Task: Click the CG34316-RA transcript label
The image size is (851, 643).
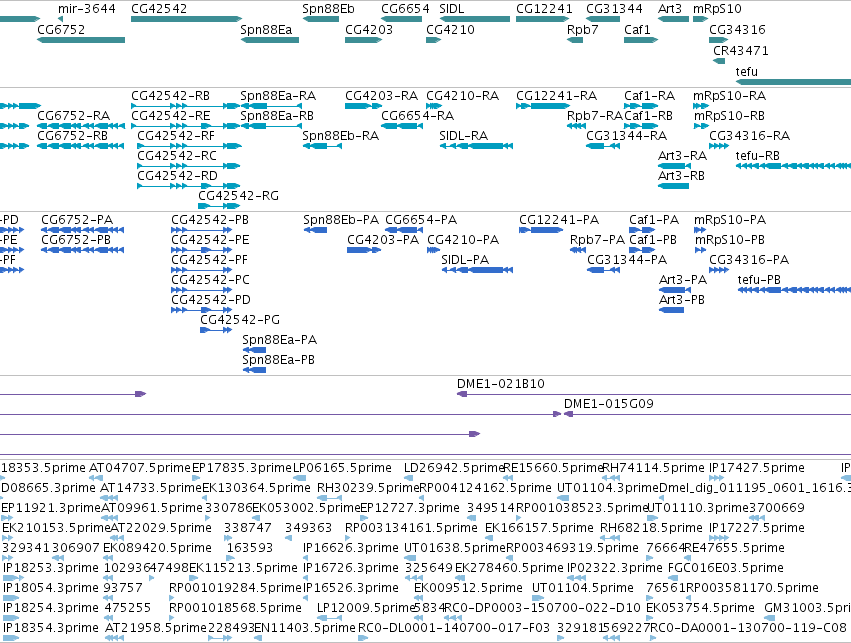Action: [x=750, y=136]
